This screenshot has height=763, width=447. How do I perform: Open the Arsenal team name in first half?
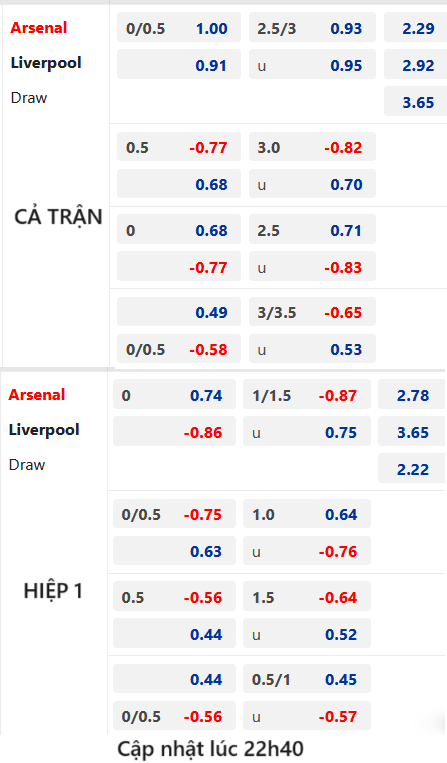36,394
